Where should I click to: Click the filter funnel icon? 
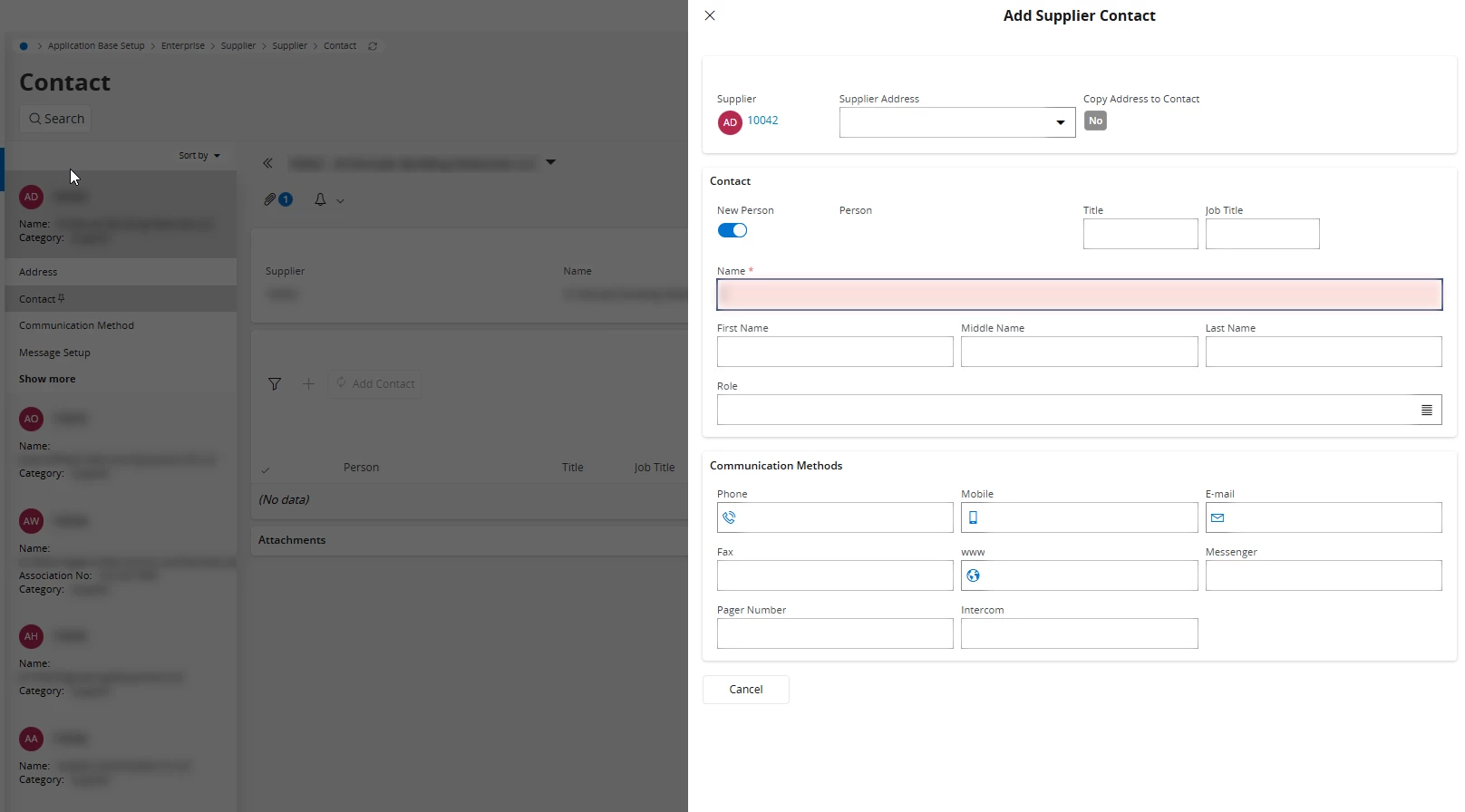pos(275,384)
